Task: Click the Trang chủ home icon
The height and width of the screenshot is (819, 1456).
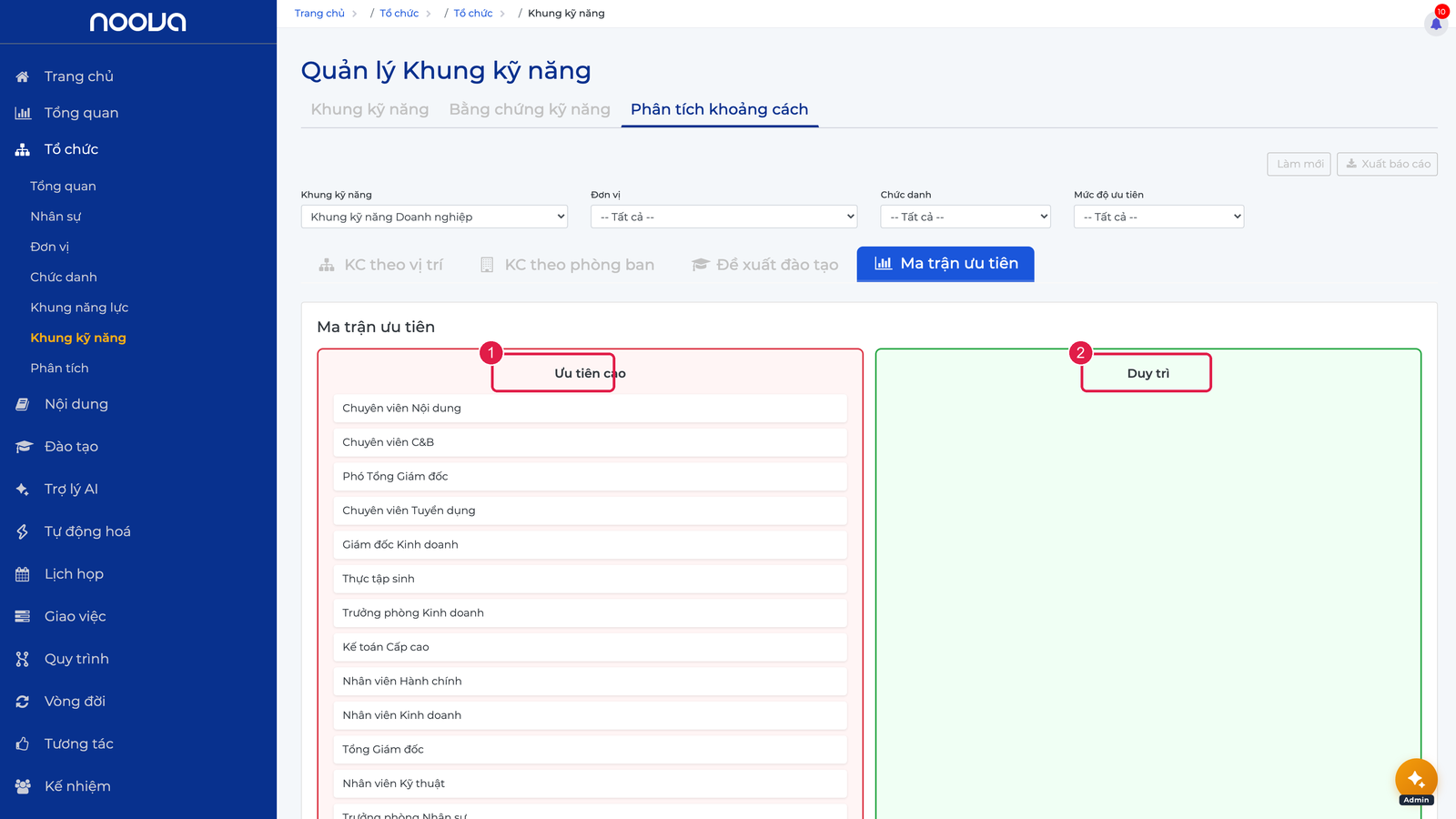Action: click(23, 76)
